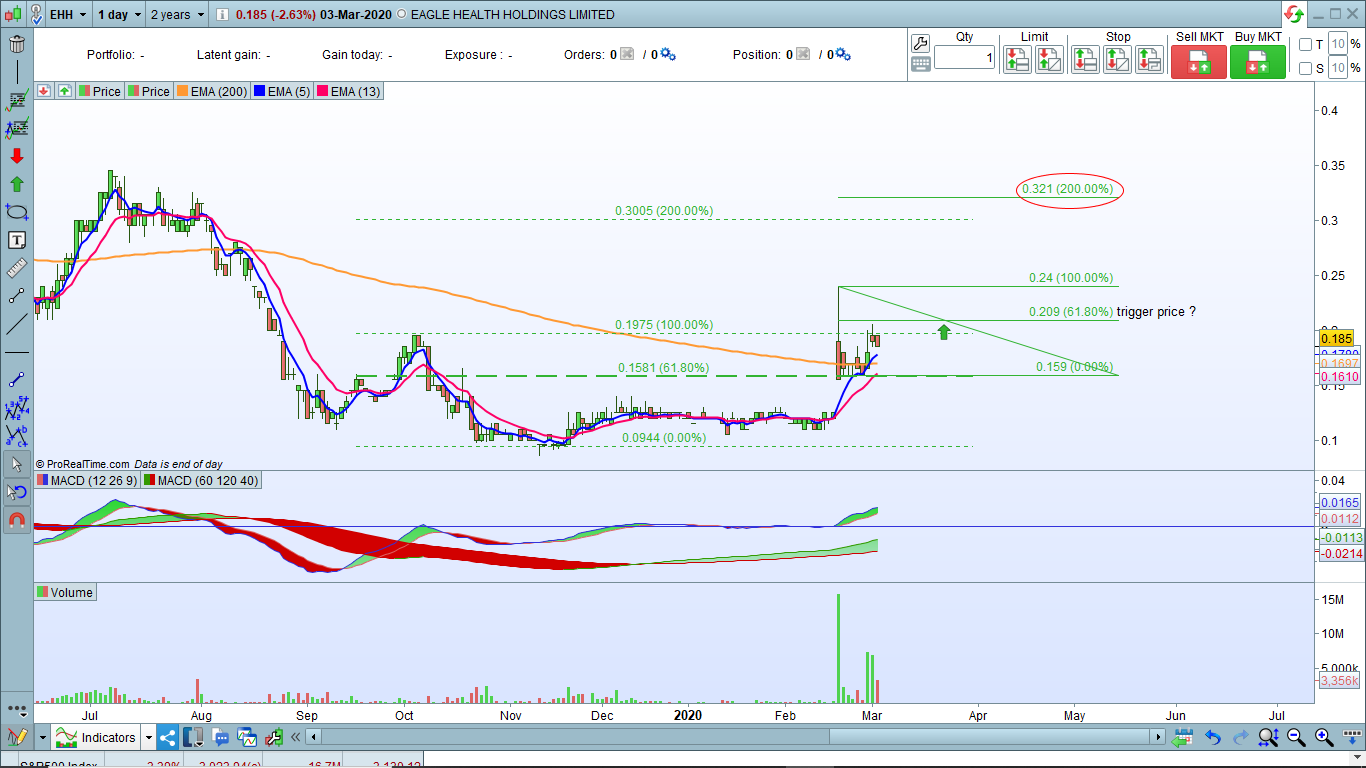Click the zoom in magnifier icon
1366x768 pixels.
[1323, 738]
